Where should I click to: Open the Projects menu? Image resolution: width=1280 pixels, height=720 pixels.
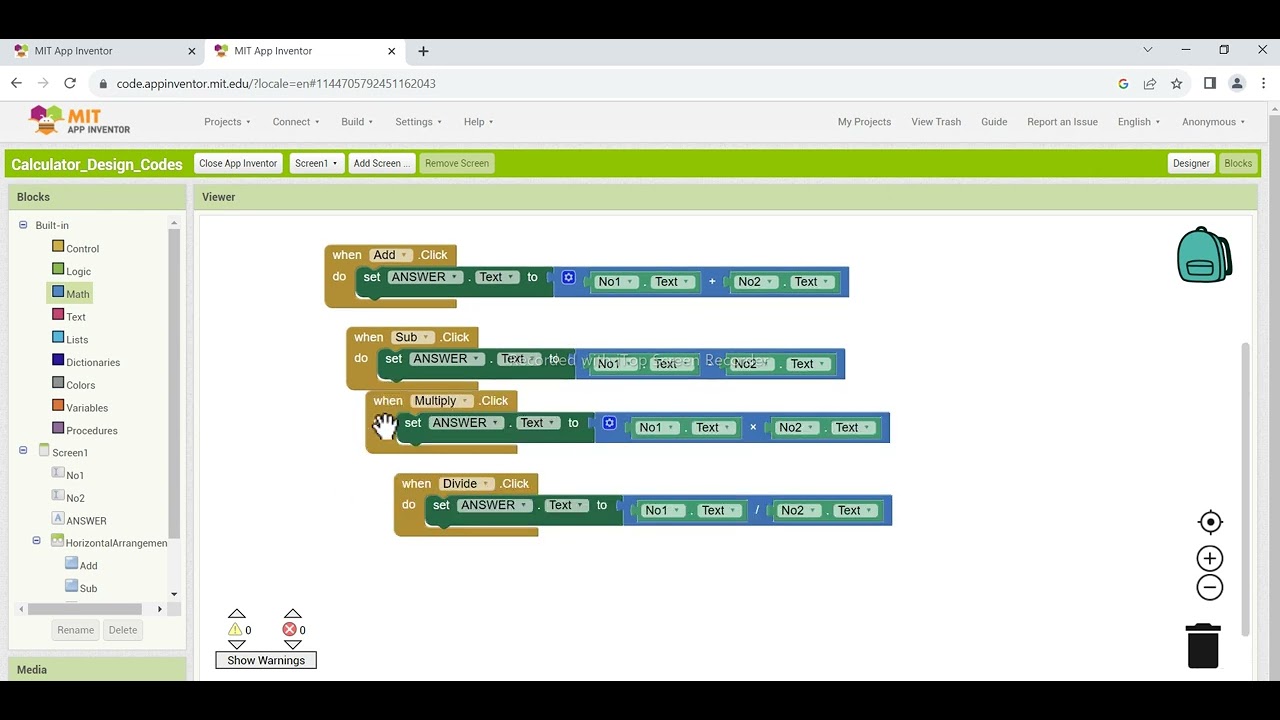pos(227,122)
